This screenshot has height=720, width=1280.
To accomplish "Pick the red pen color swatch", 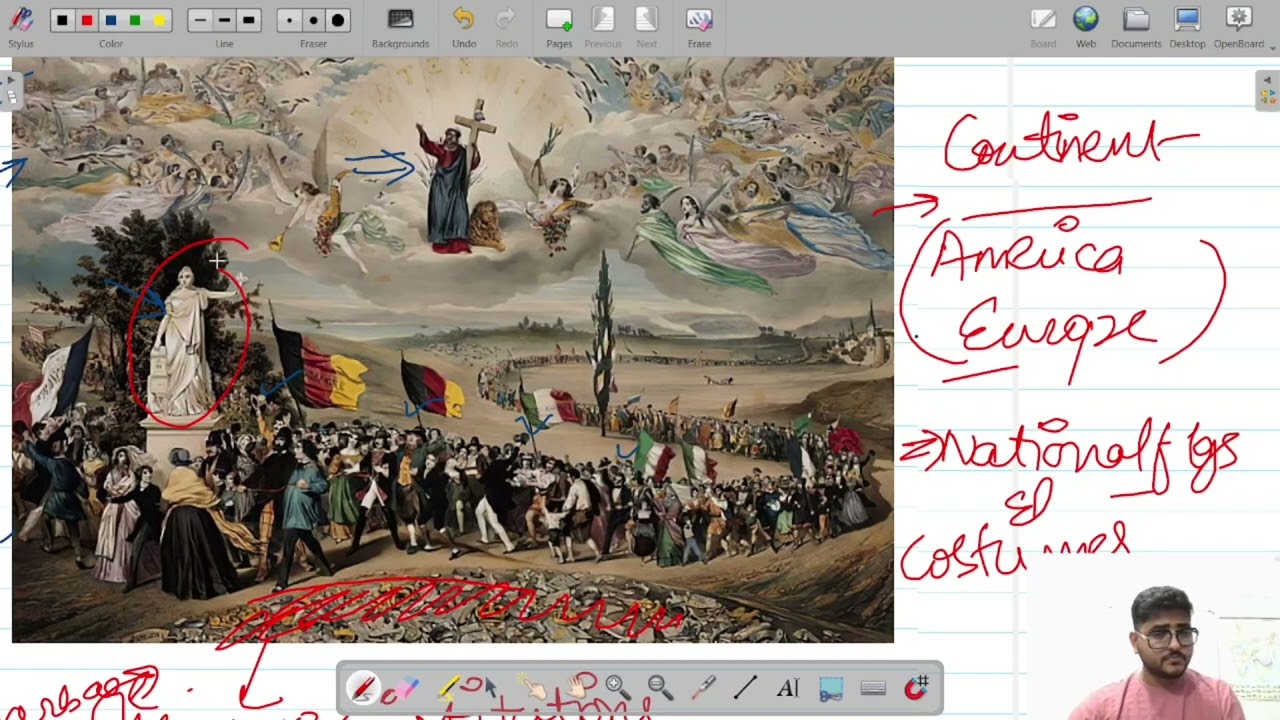I will (87, 20).
